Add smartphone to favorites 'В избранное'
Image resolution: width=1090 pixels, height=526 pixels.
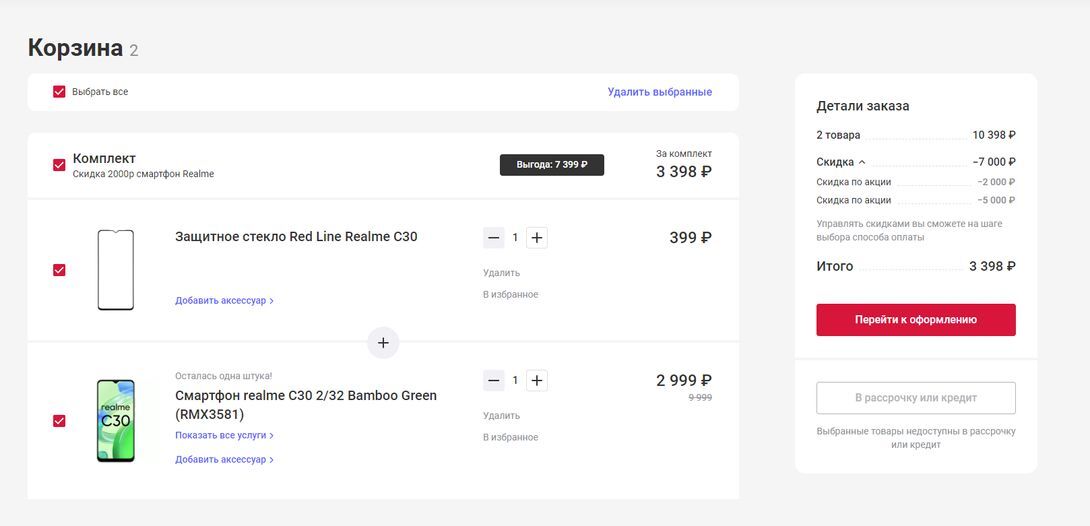(510, 437)
